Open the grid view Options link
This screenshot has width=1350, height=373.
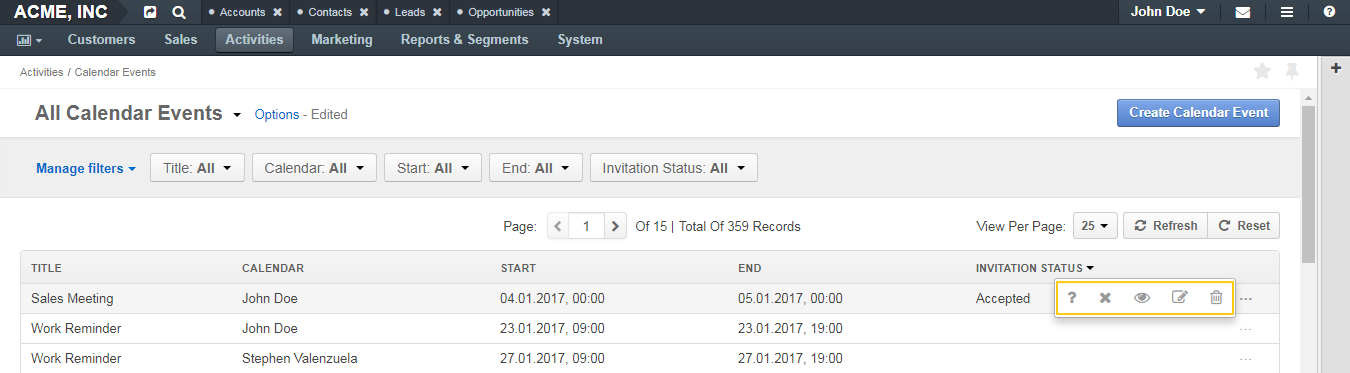pyautogui.click(x=277, y=114)
